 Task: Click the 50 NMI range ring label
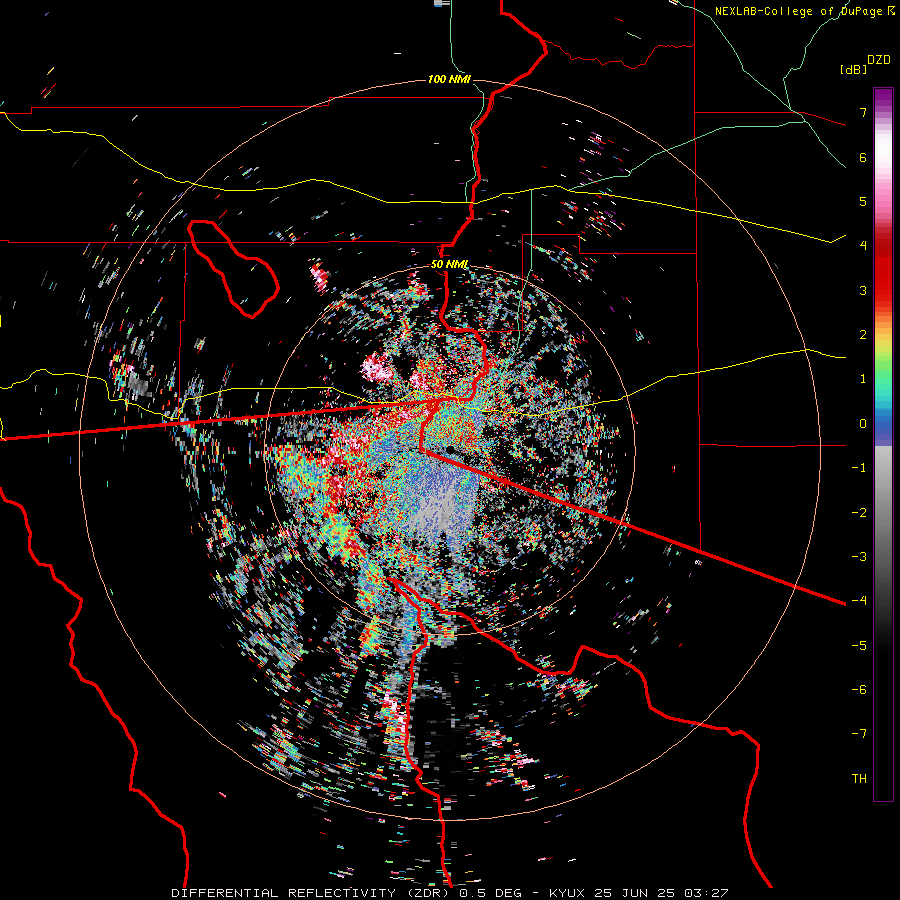pyautogui.click(x=449, y=264)
